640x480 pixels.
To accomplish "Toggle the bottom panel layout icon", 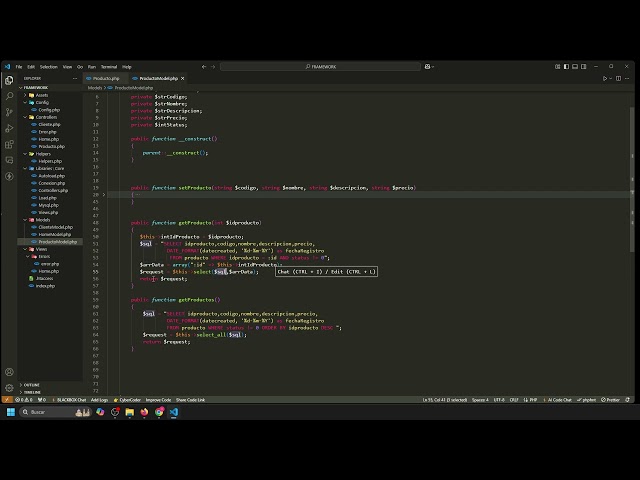I will click(x=575, y=67).
